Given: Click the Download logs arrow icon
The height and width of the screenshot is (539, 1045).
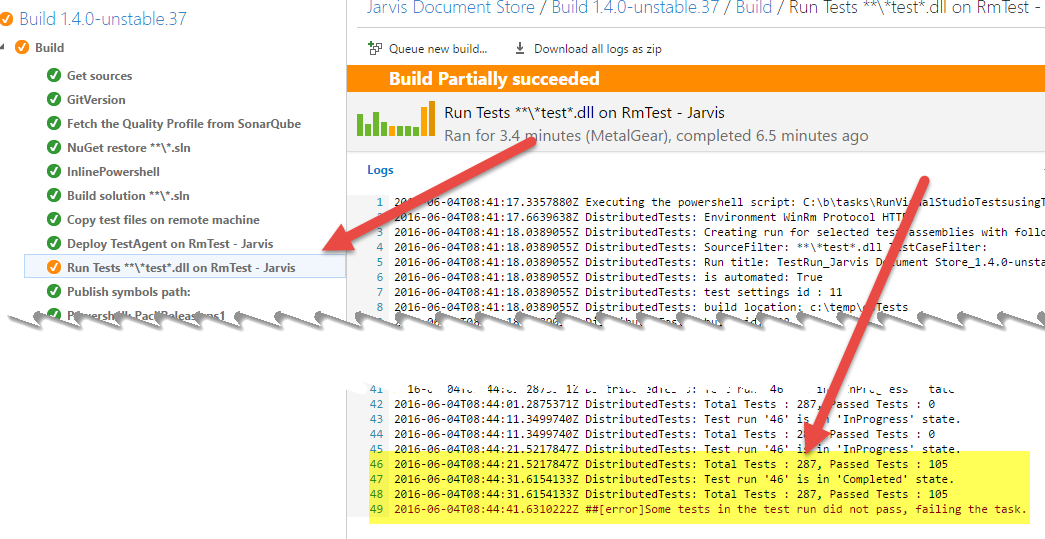Looking at the screenshot, I should [520, 49].
